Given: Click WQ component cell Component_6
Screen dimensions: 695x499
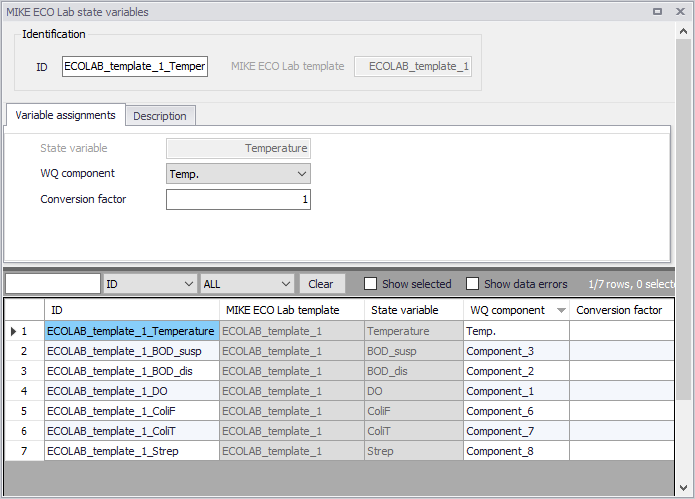Looking at the screenshot, I should pos(516,411).
